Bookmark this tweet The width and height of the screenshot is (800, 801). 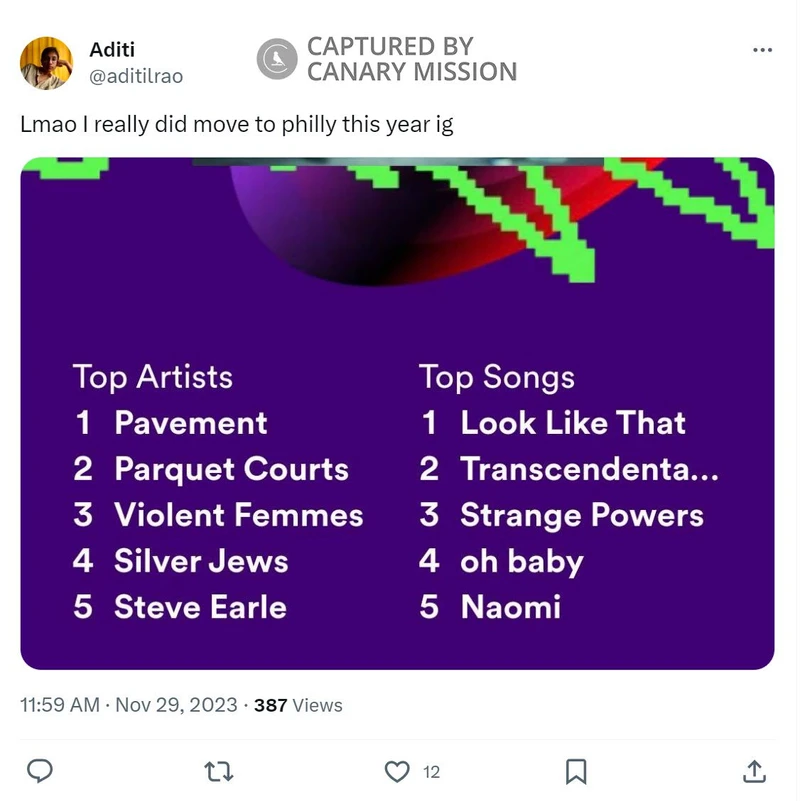pos(576,771)
